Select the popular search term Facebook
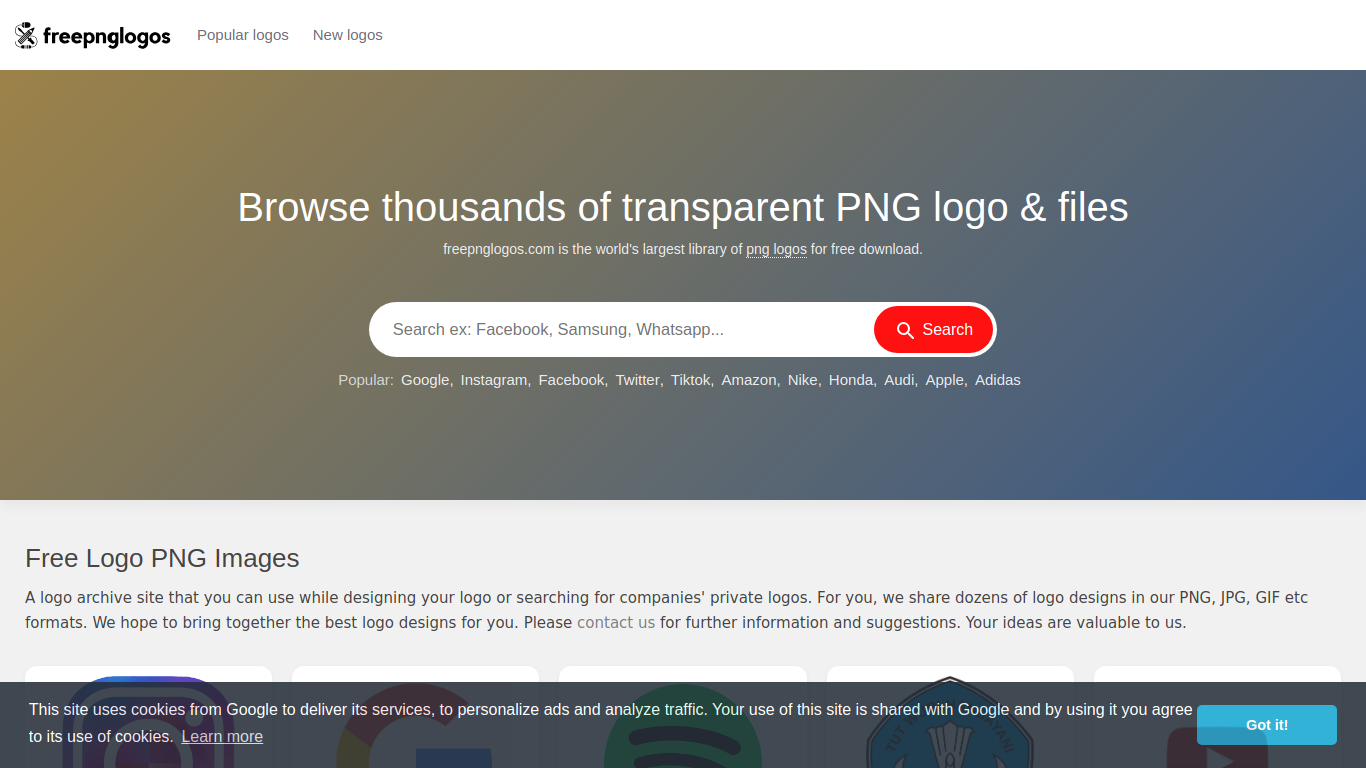The width and height of the screenshot is (1366, 768). click(x=571, y=380)
